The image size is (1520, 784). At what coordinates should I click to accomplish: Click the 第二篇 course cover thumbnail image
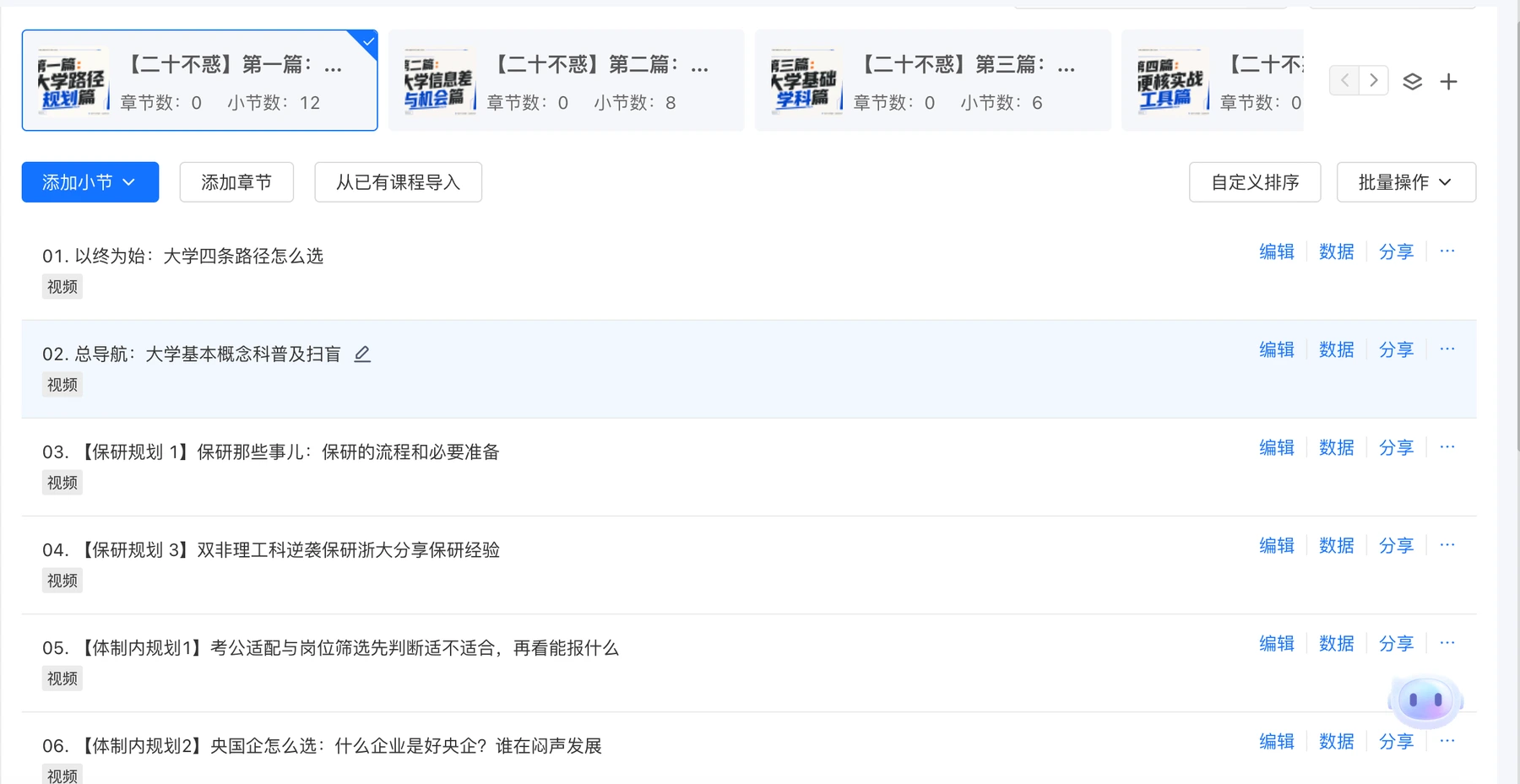(x=439, y=80)
